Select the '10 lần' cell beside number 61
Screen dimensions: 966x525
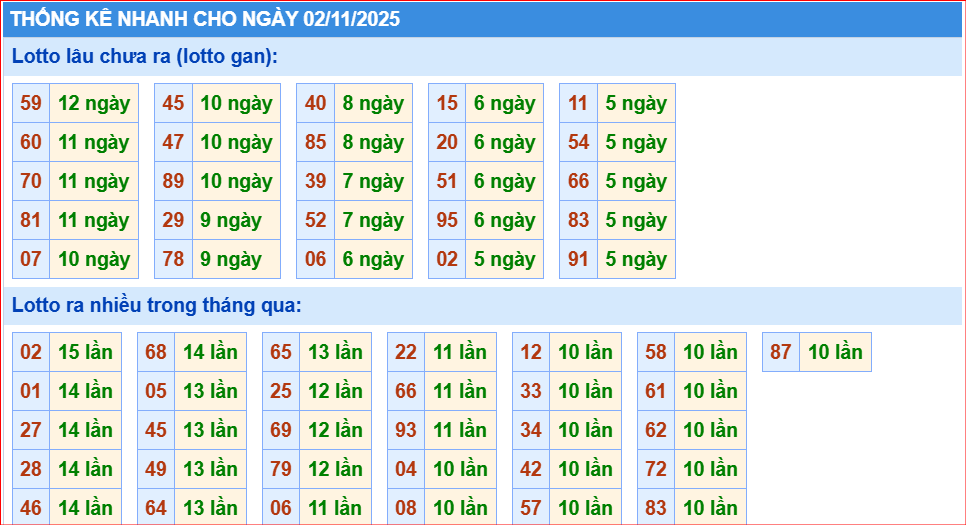[711, 391]
